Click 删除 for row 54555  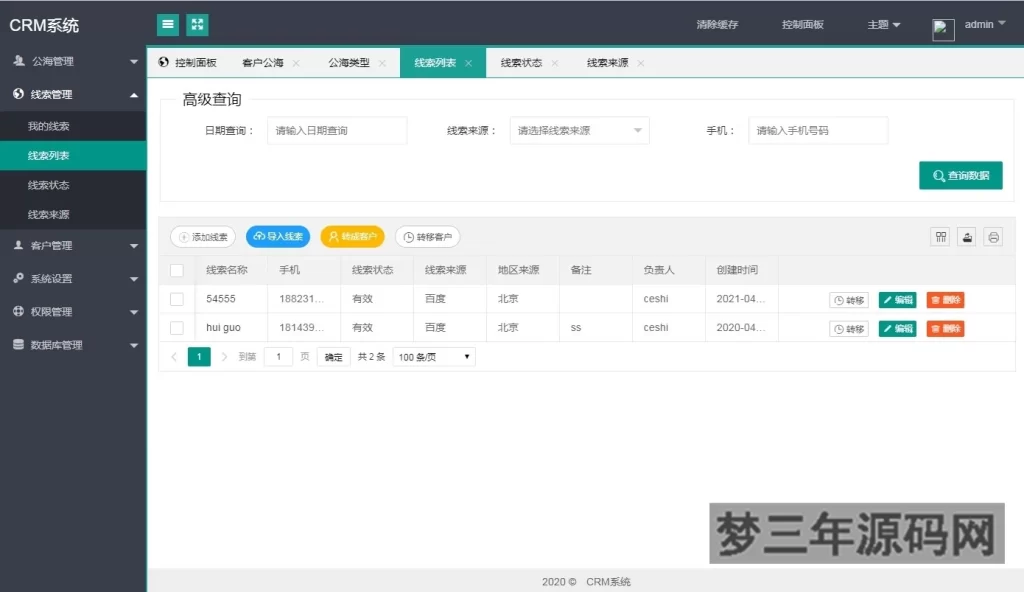[945, 300]
